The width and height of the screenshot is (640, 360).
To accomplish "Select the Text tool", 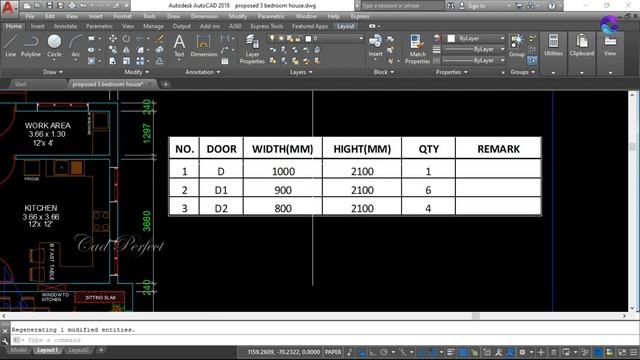I will pyautogui.click(x=179, y=46).
